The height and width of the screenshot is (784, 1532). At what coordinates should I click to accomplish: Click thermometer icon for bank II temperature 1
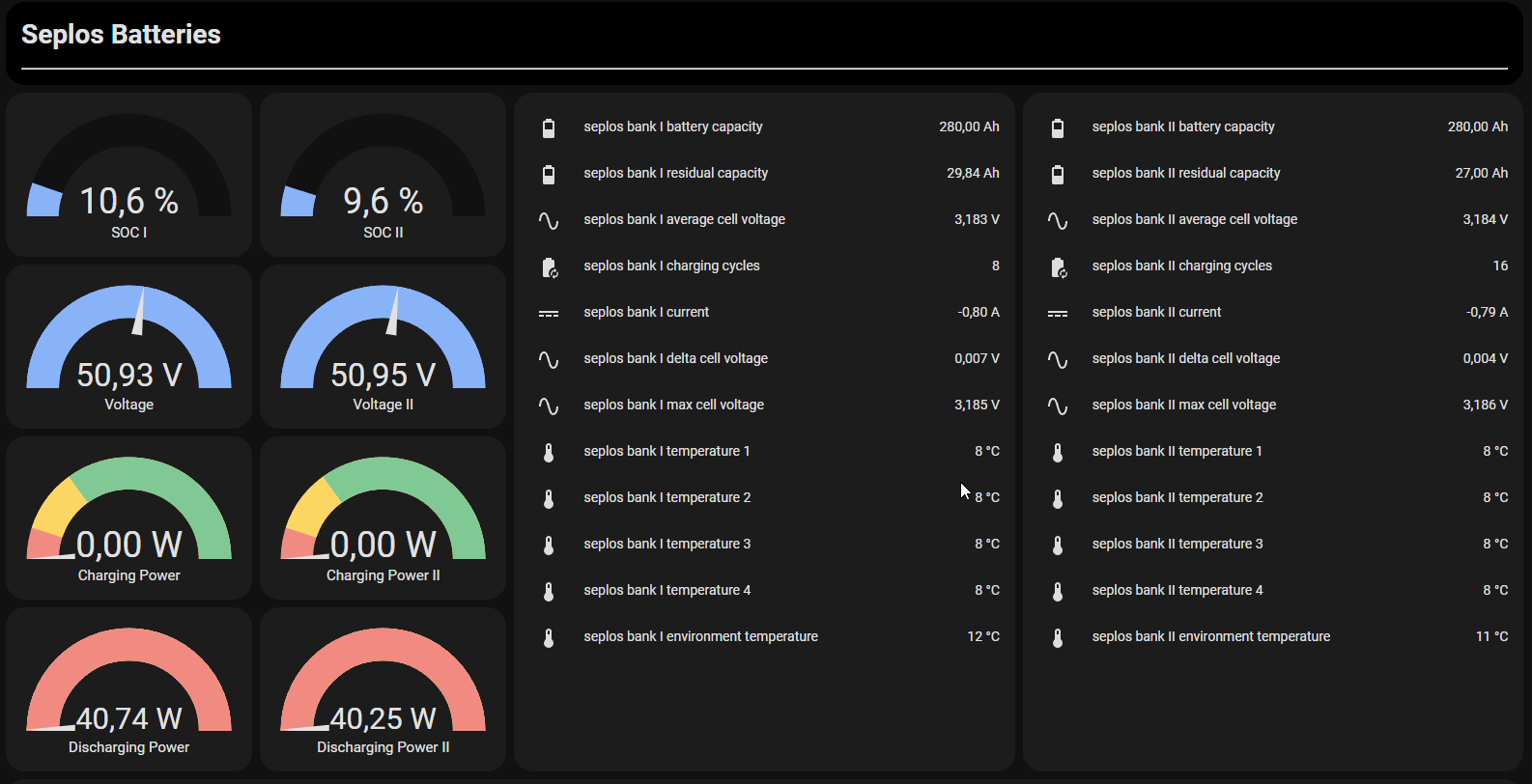click(x=1058, y=452)
